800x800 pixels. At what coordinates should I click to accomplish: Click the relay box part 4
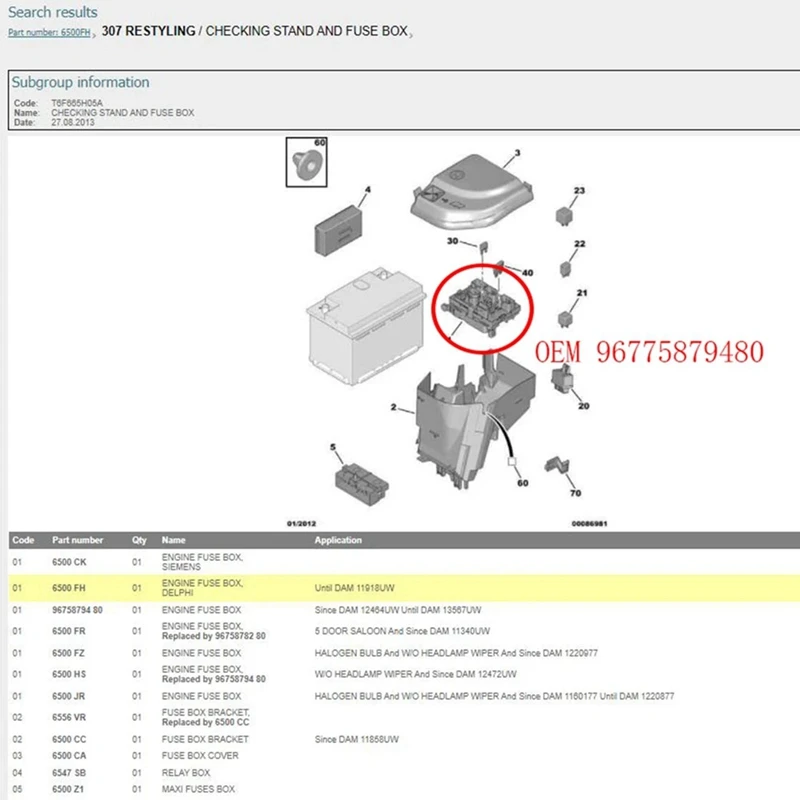point(339,230)
